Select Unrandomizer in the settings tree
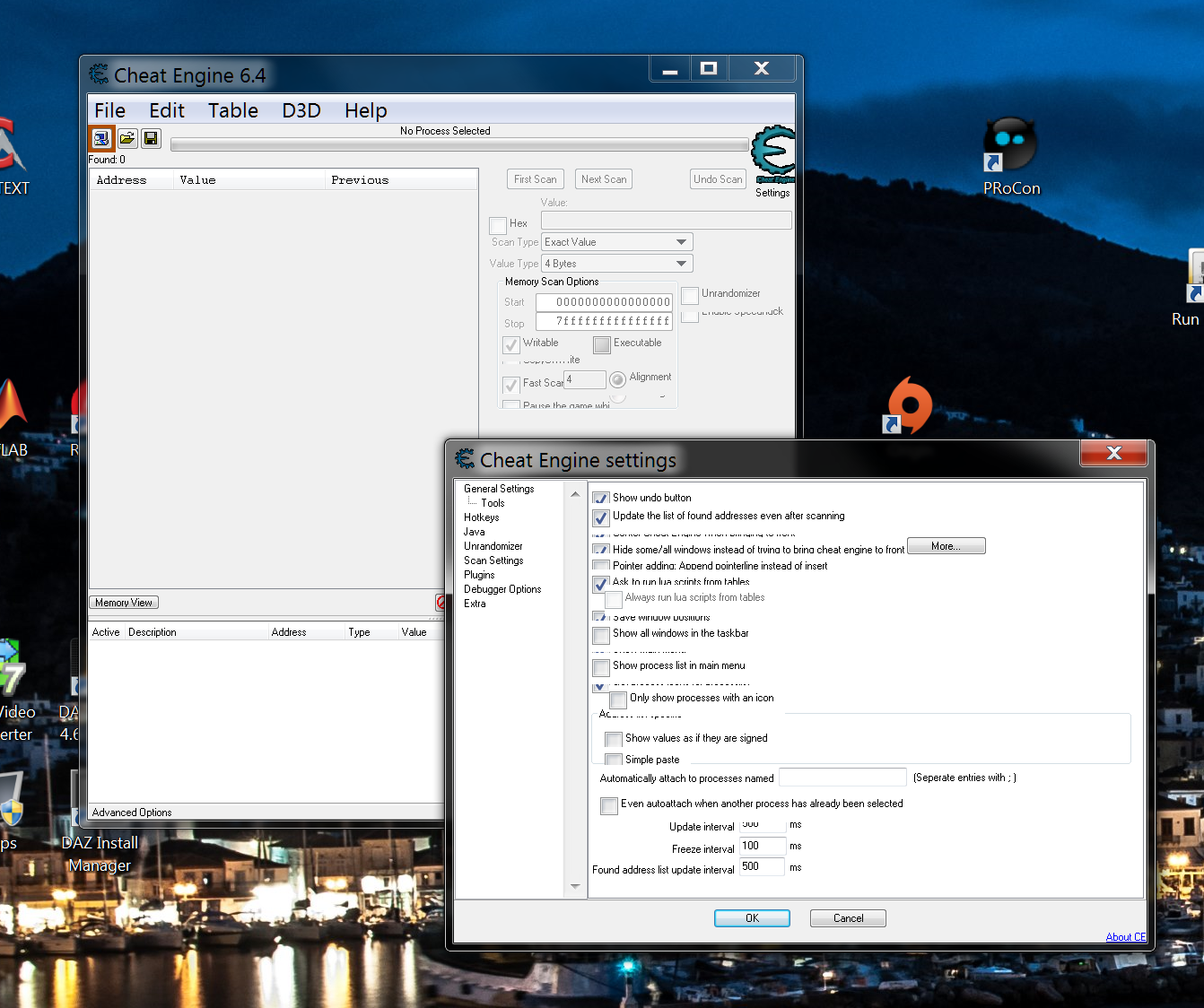 tap(493, 546)
